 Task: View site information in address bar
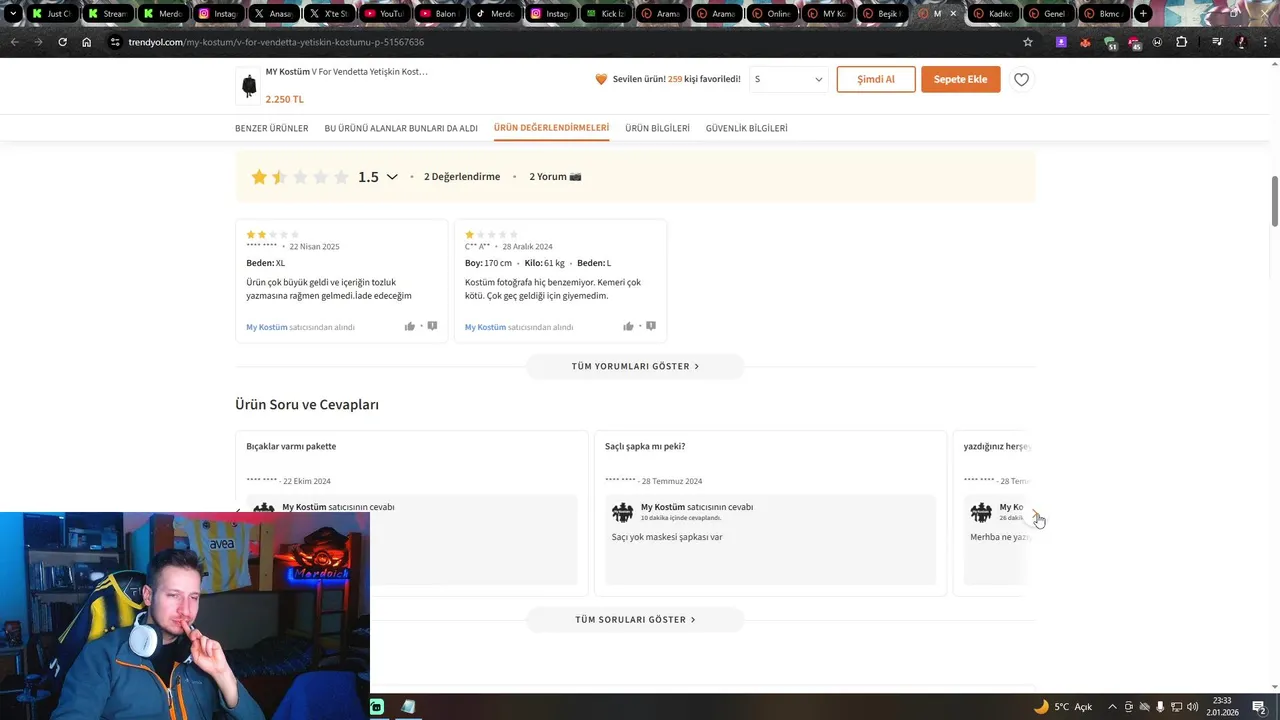(115, 42)
